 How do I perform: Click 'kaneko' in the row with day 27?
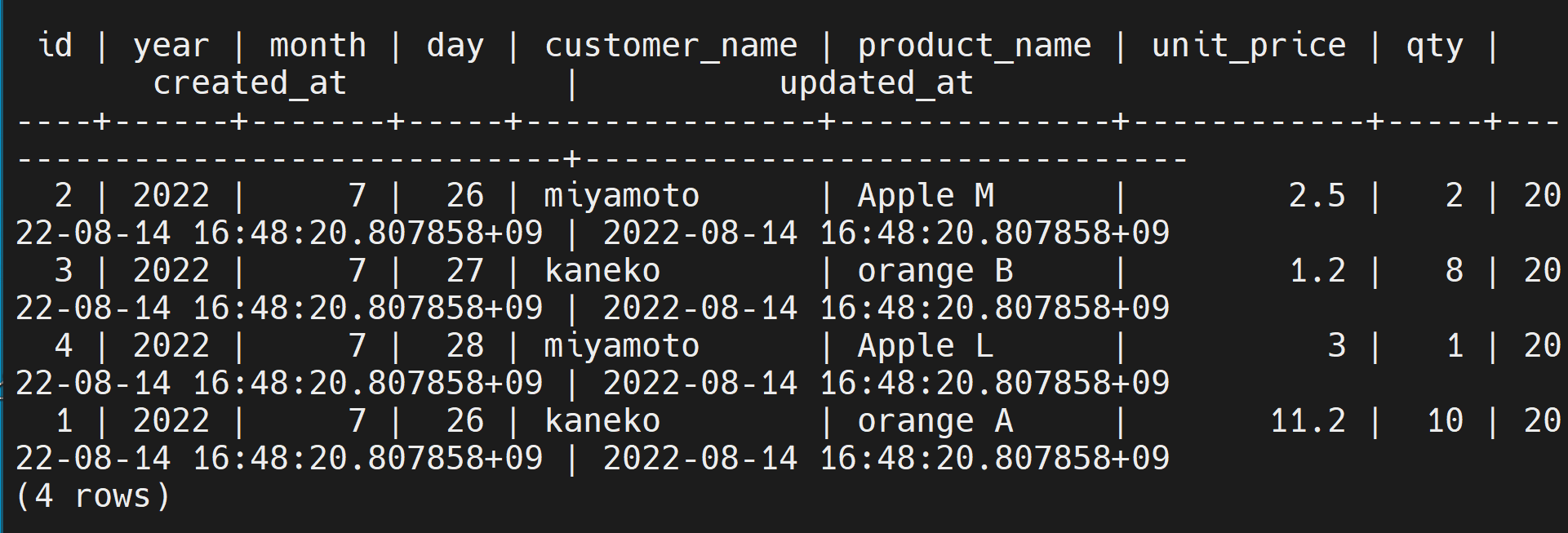[x=602, y=270]
